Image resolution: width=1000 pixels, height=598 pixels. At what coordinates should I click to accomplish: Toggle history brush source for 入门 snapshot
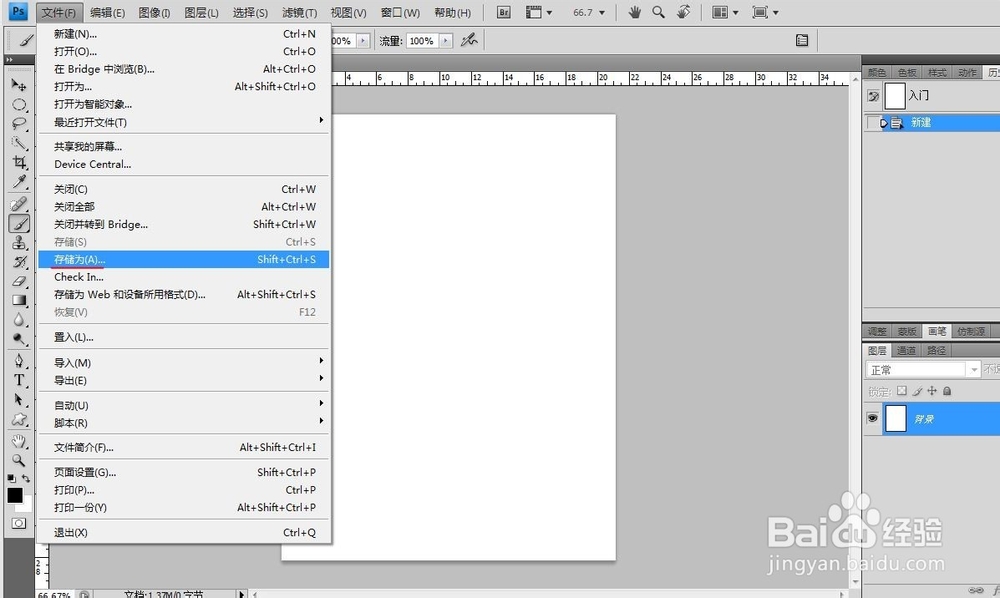(873, 96)
